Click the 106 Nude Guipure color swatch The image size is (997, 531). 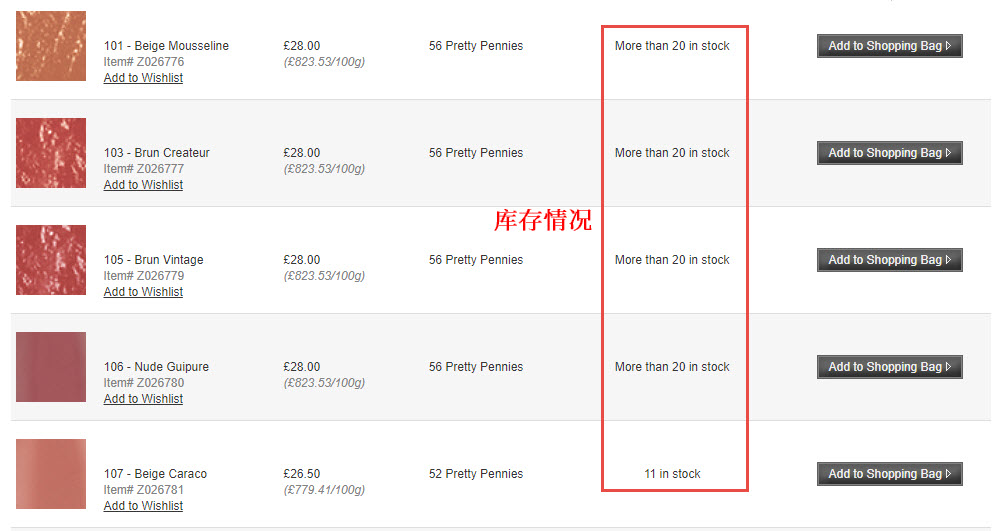[51, 367]
